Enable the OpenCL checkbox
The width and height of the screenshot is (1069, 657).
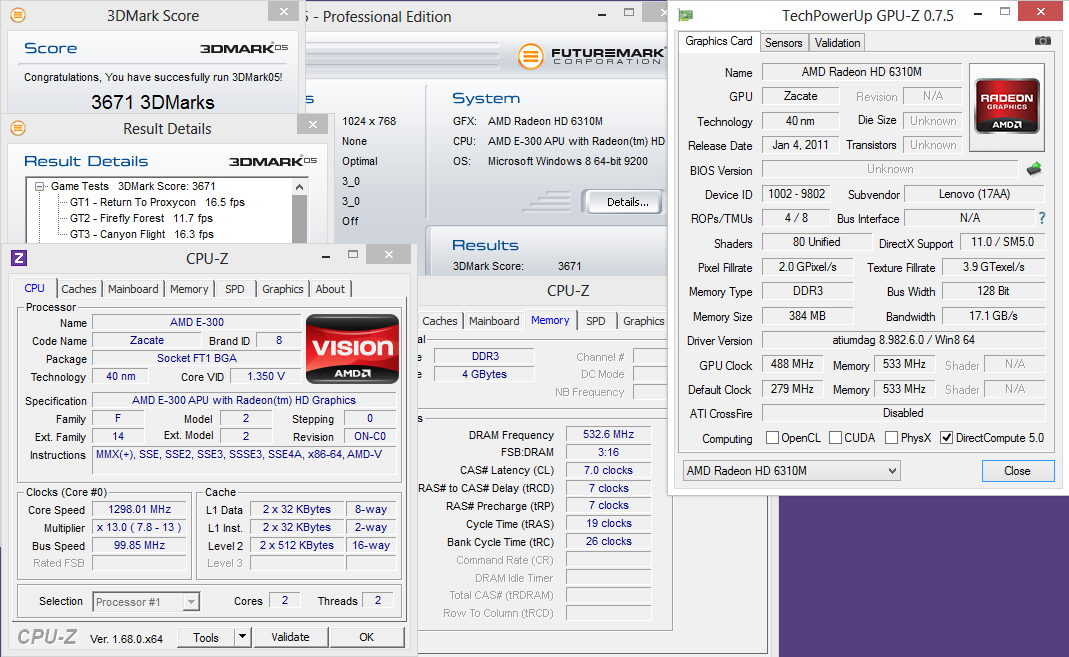[772, 438]
